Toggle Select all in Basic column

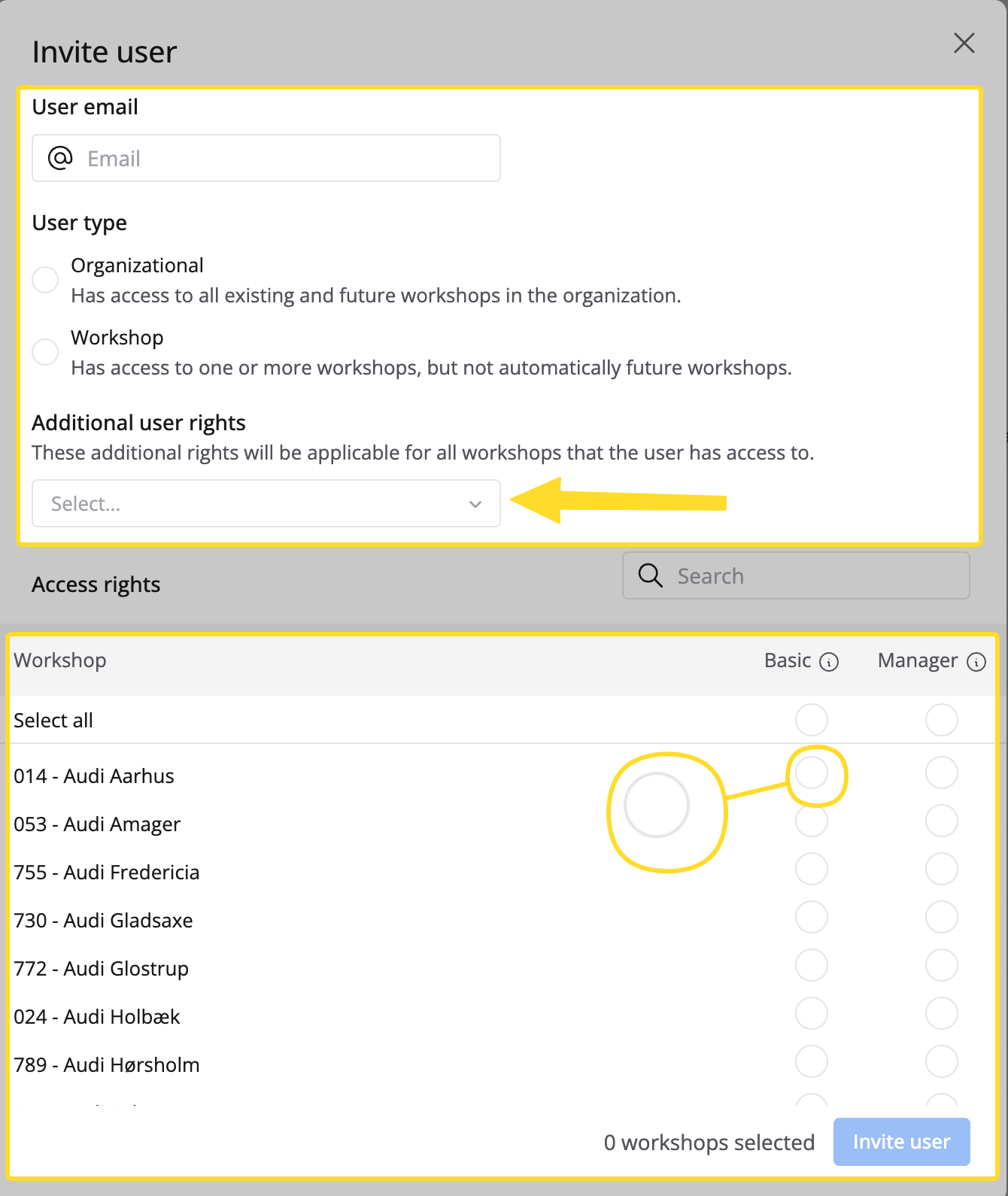click(812, 720)
